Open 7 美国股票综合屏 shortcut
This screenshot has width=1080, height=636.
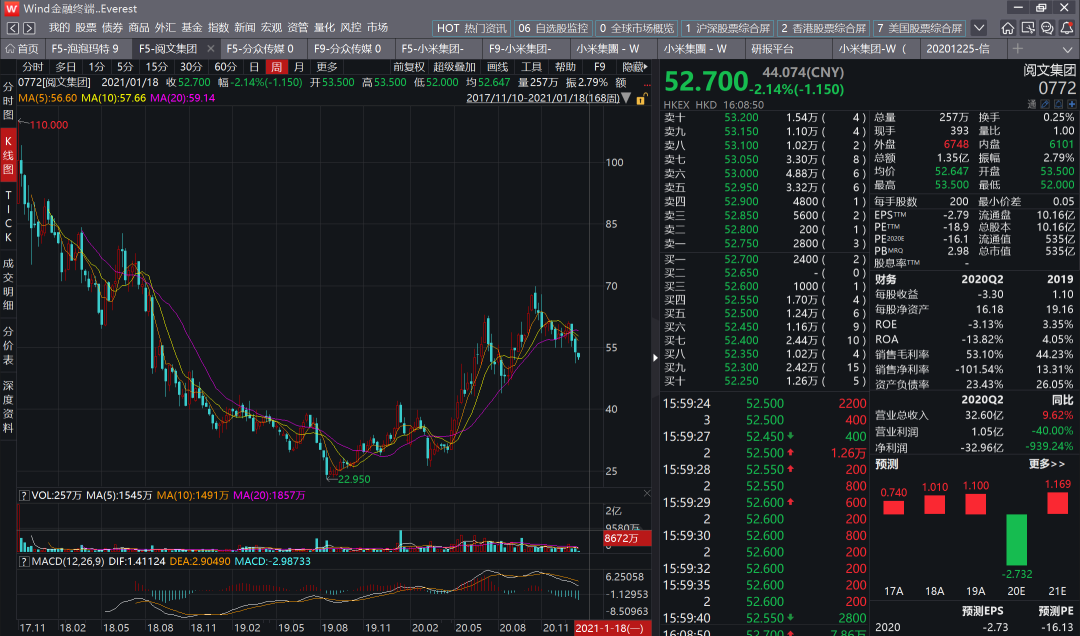click(x=920, y=28)
